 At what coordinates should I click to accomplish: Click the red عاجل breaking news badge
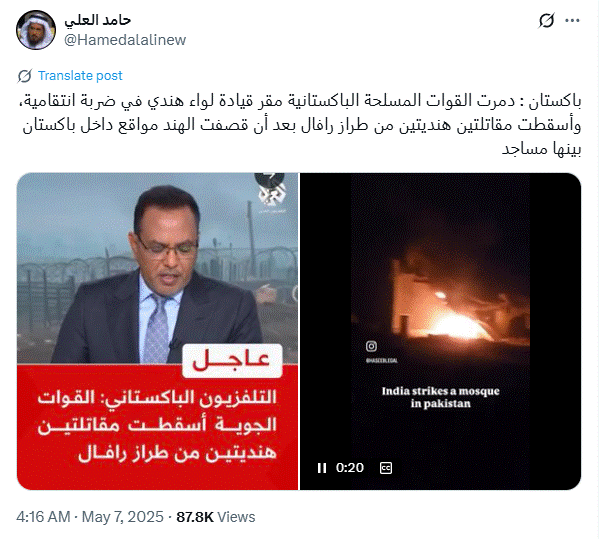coord(232,361)
